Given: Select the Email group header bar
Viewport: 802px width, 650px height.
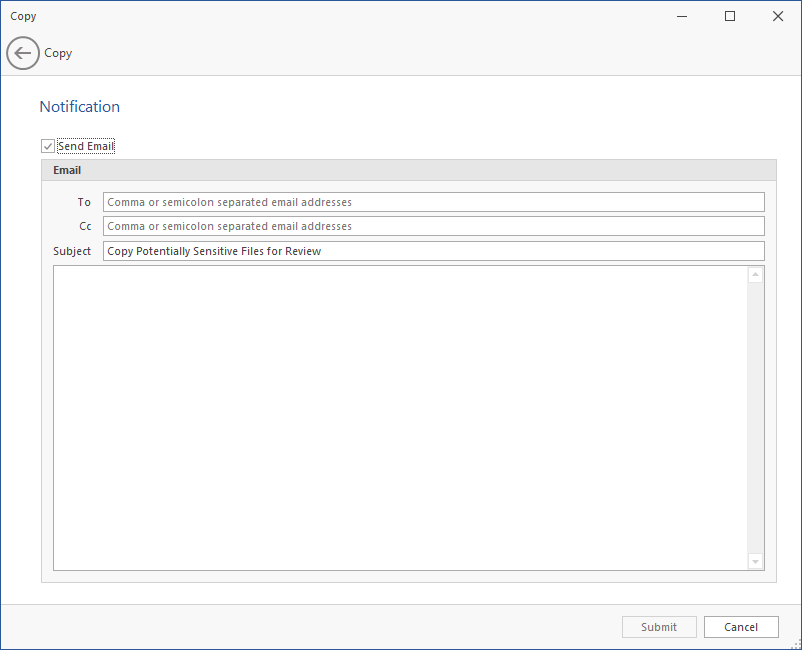Looking at the screenshot, I should pyautogui.click(x=408, y=170).
